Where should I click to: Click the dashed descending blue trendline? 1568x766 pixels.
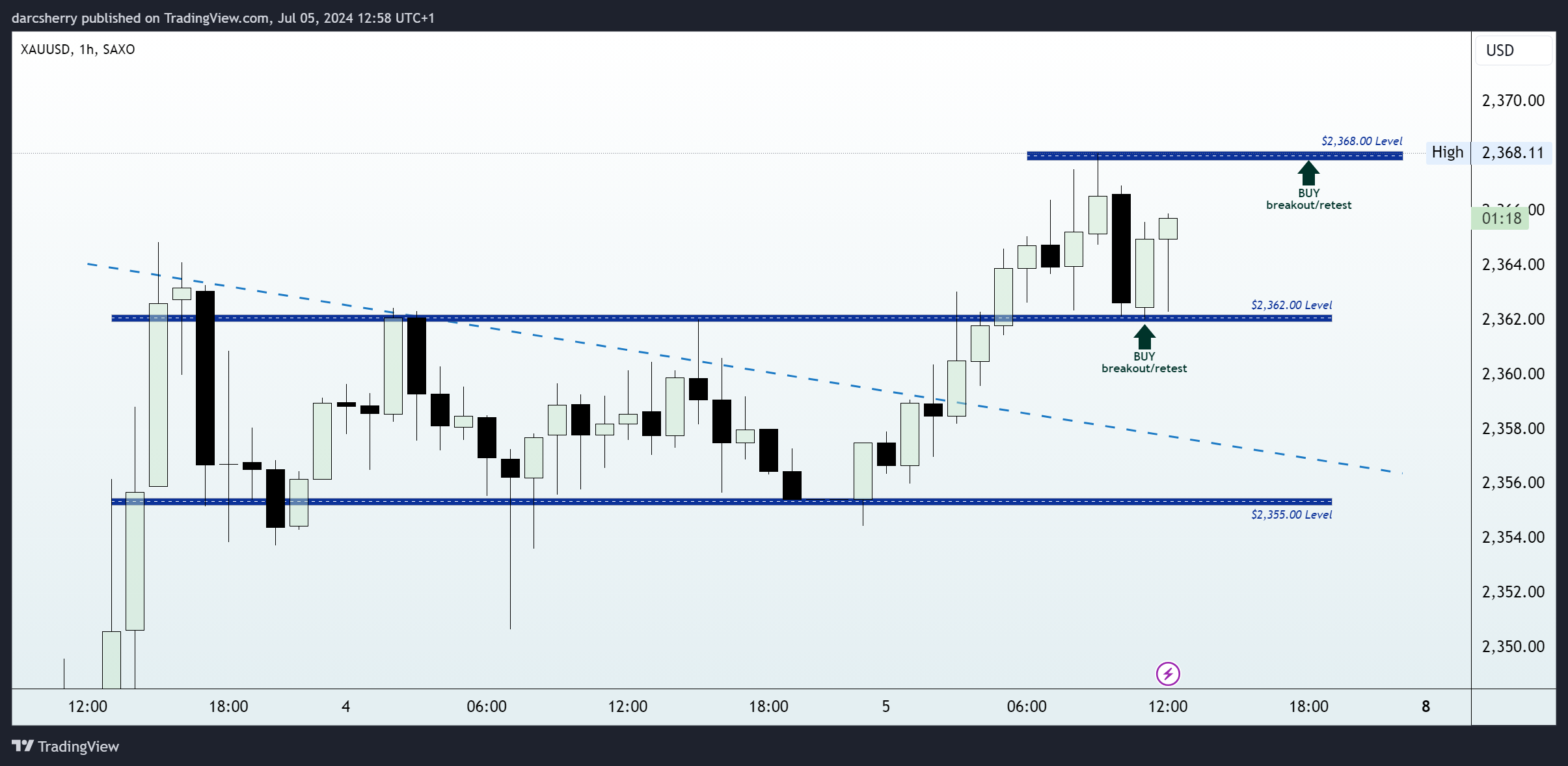click(x=744, y=368)
